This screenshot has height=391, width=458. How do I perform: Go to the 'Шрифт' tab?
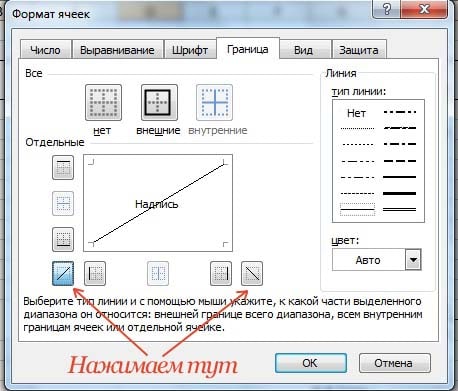[x=190, y=50]
